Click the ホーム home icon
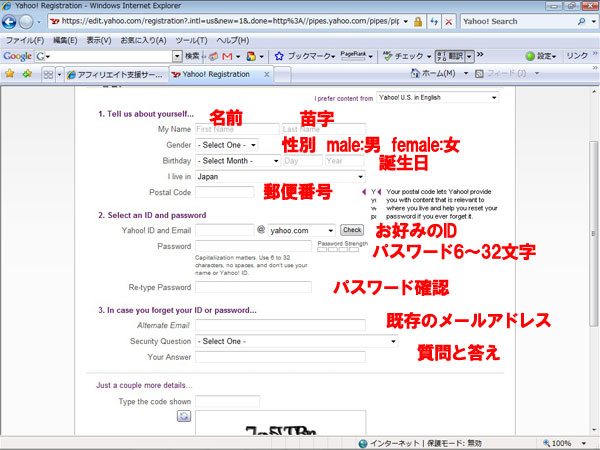The image size is (600, 450). 415,73
